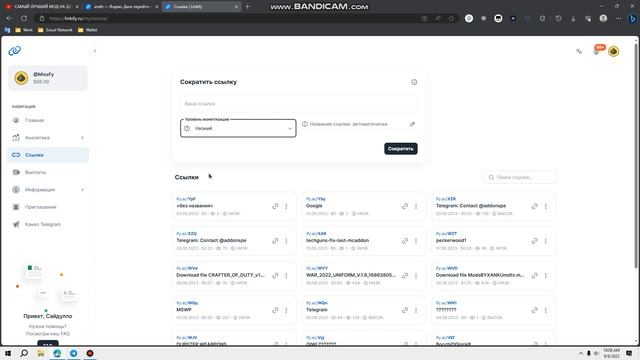
Task: Open the MSWP link title
Action: click(x=184, y=310)
